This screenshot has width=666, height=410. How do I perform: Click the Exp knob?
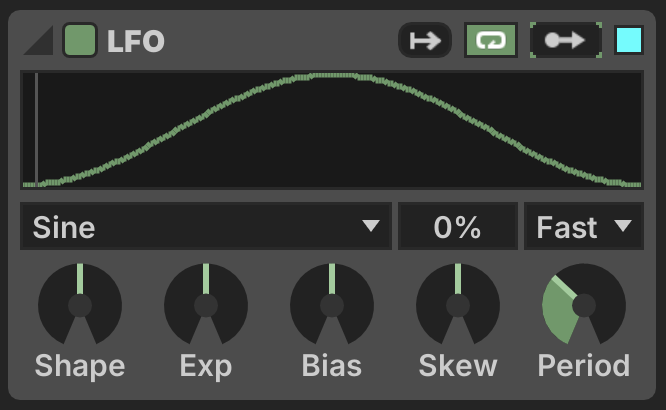click(x=206, y=305)
